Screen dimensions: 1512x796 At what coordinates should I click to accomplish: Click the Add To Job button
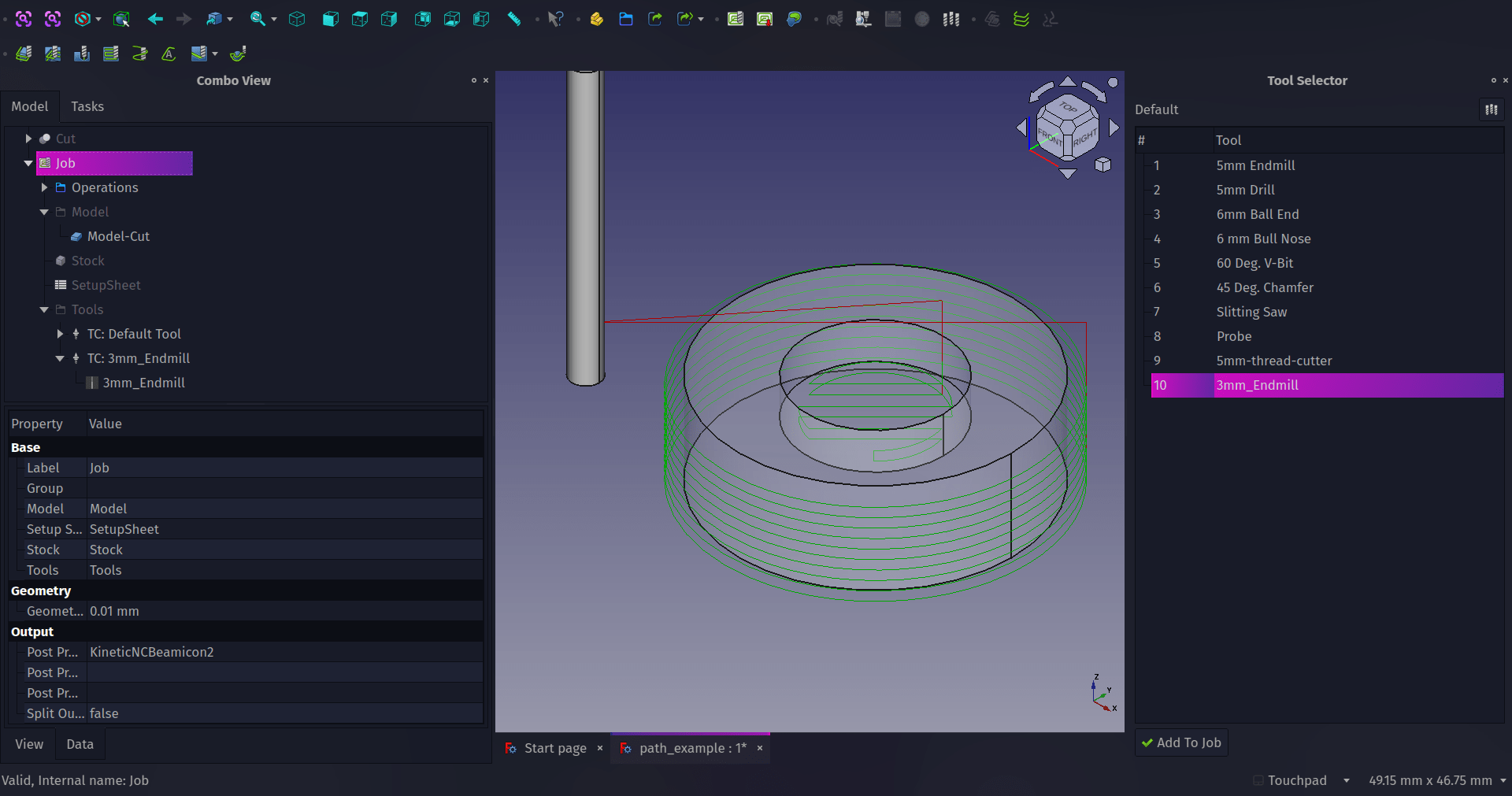1181,742
